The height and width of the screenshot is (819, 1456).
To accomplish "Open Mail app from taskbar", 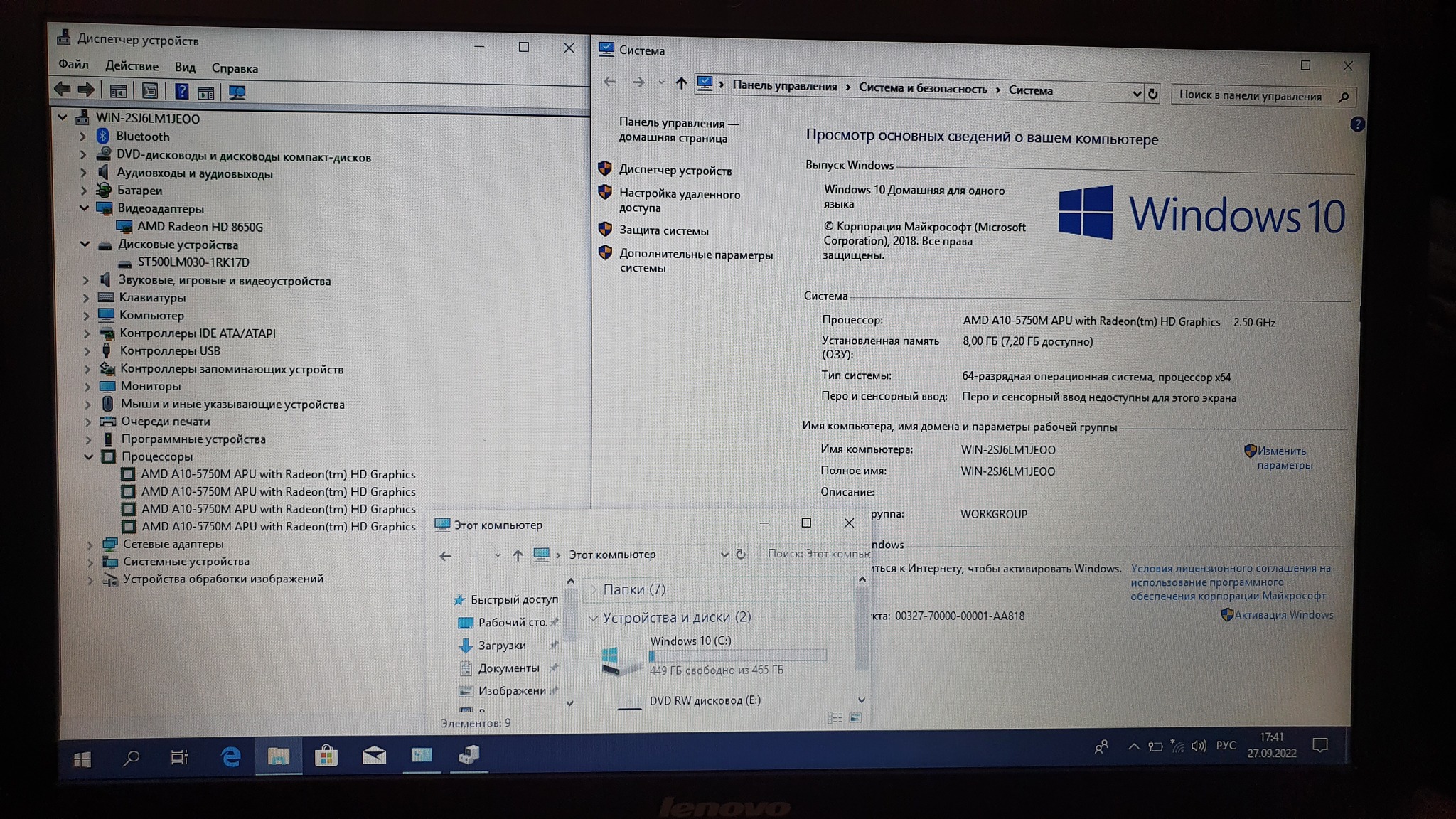I will click(374, 755).
